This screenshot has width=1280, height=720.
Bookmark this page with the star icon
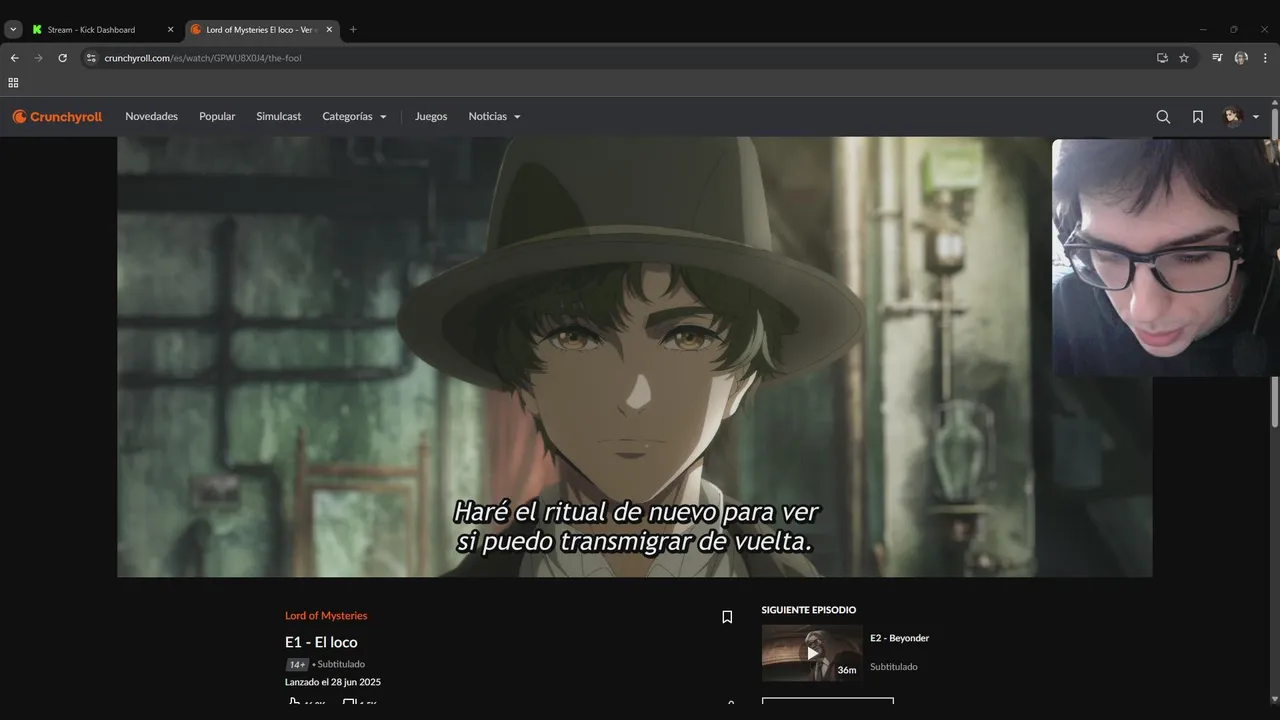click(1184, 58)
